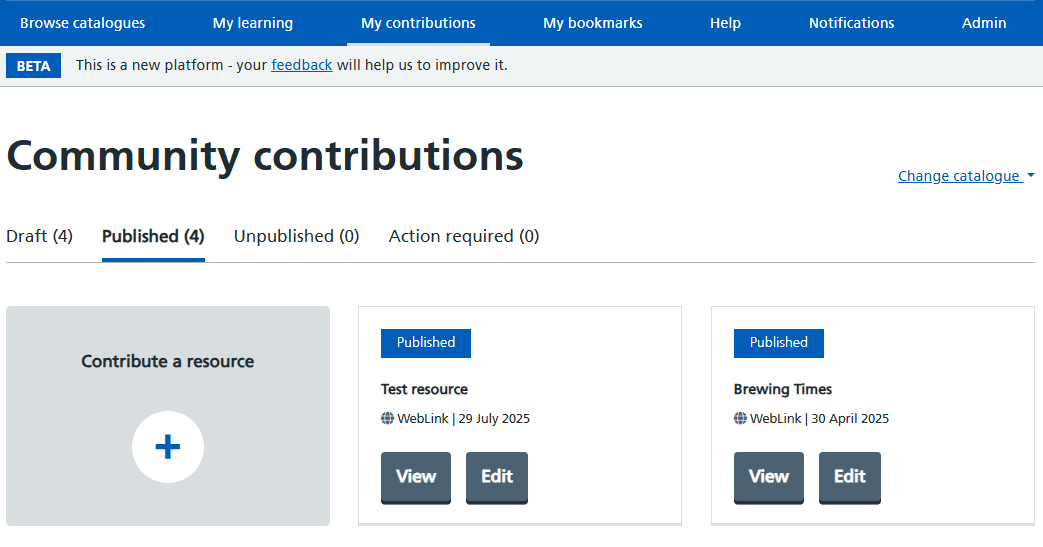This screenshot has height=547, width=1043.
Task: Follow the feedback link in the banner
Action: (301, 65)
